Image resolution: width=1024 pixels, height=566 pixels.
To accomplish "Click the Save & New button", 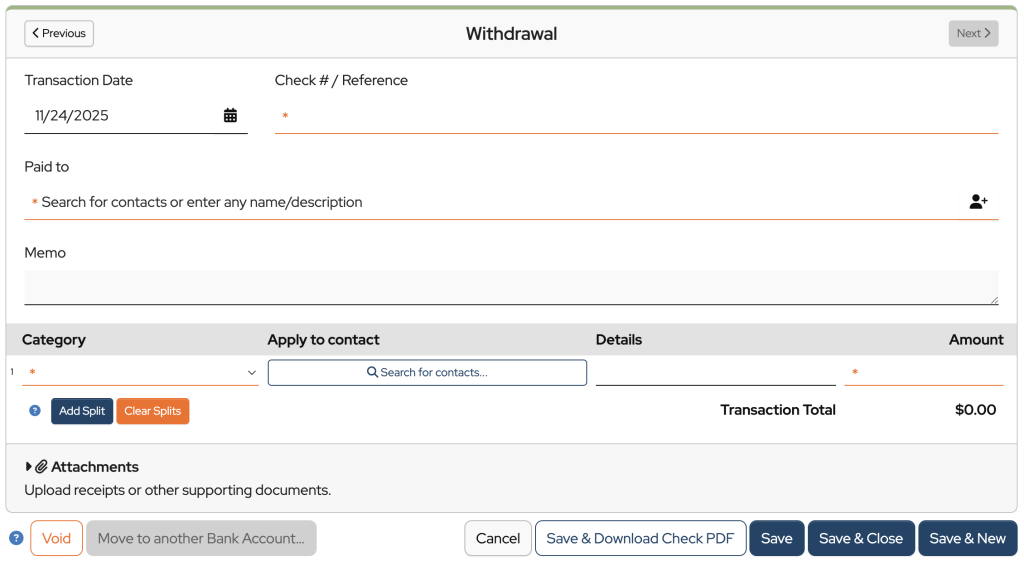I will click(x=967, y=538).
